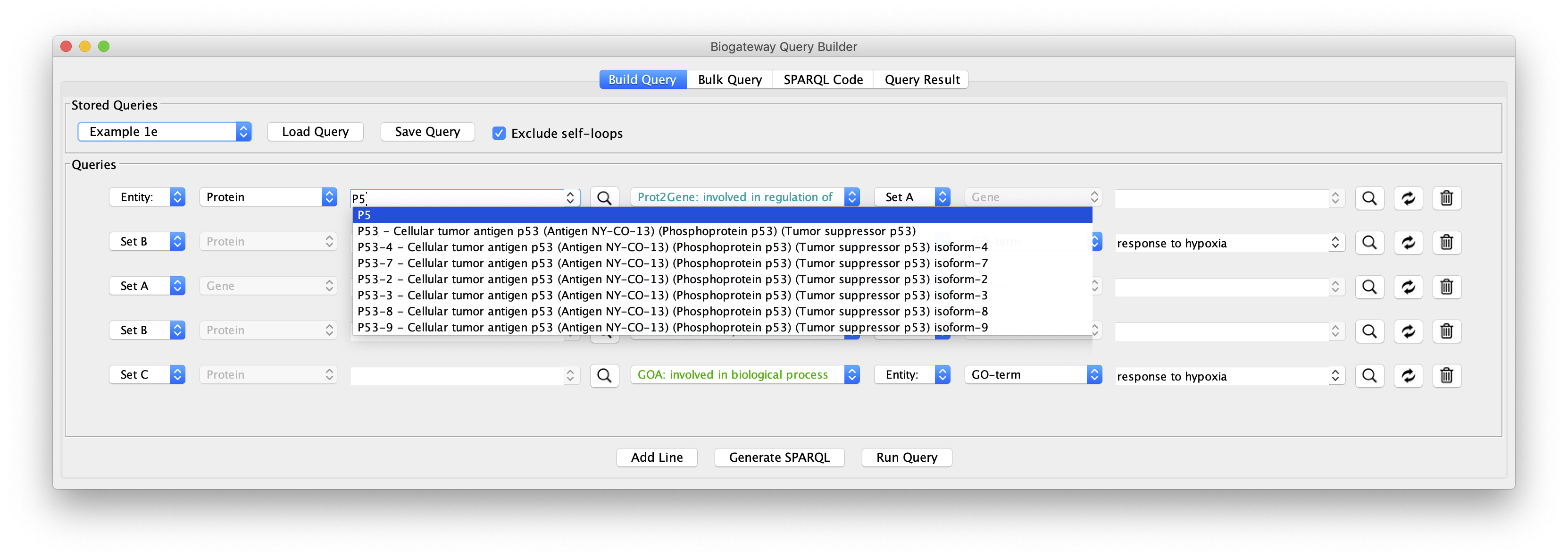Click Generate SPARQL button
This screenshot has height=559, width=1568.
click(779, 457)
